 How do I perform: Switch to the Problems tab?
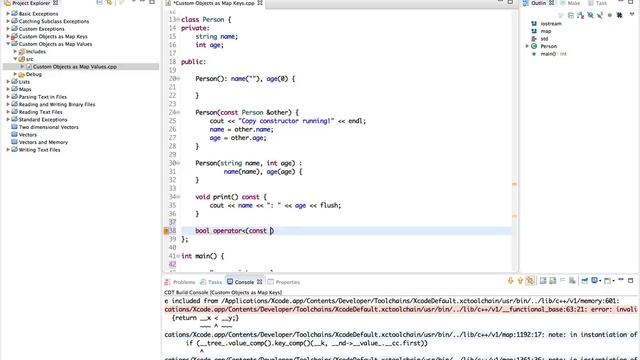point(180,282)
